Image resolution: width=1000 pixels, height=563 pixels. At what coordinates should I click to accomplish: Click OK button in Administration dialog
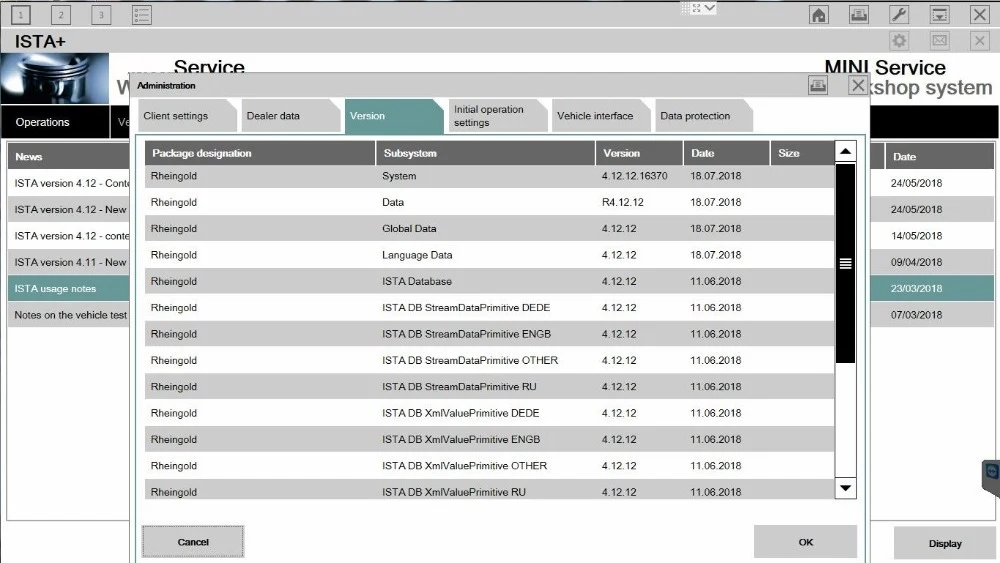pyautogui.click(x=805, y=542)
